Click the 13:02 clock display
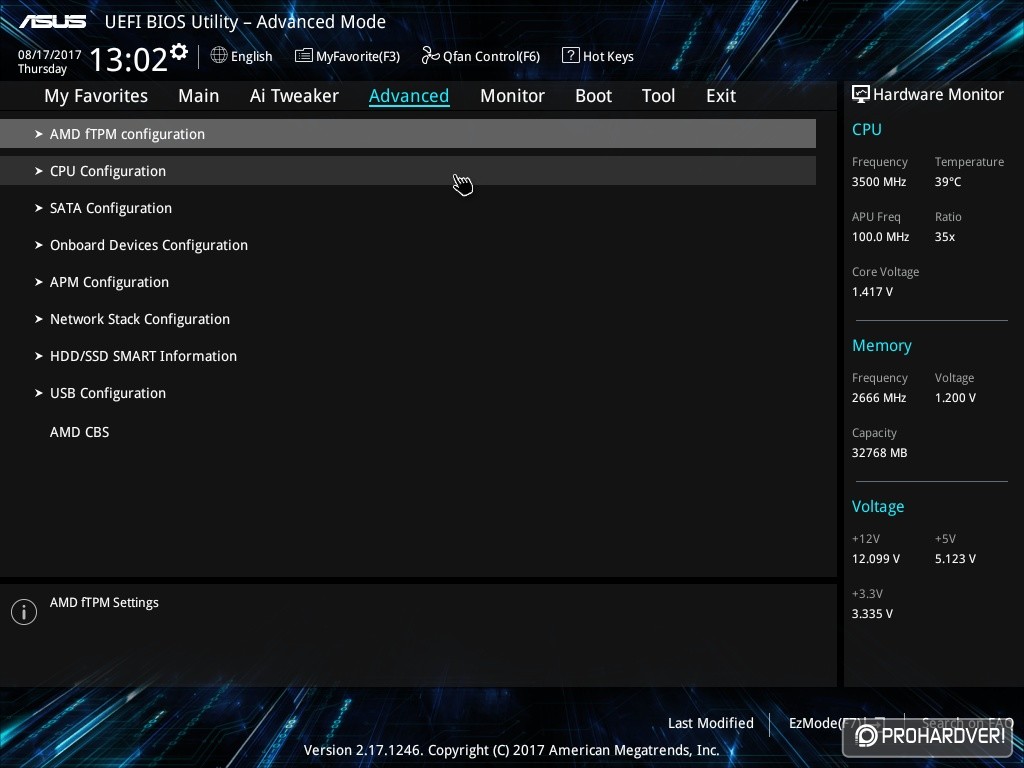The width and height of the screenshot is (1024, 768). 128,59
